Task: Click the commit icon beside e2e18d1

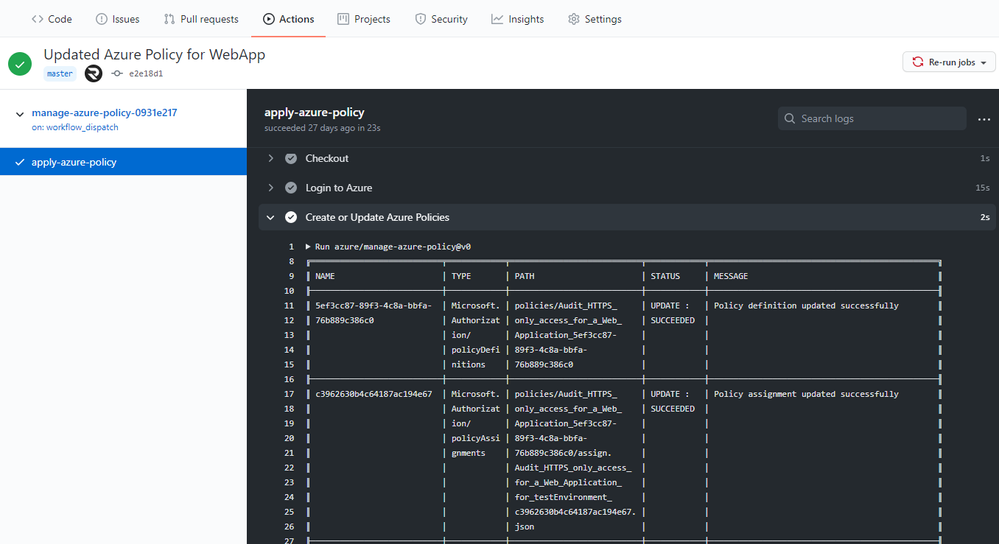Action: point(117,73)
